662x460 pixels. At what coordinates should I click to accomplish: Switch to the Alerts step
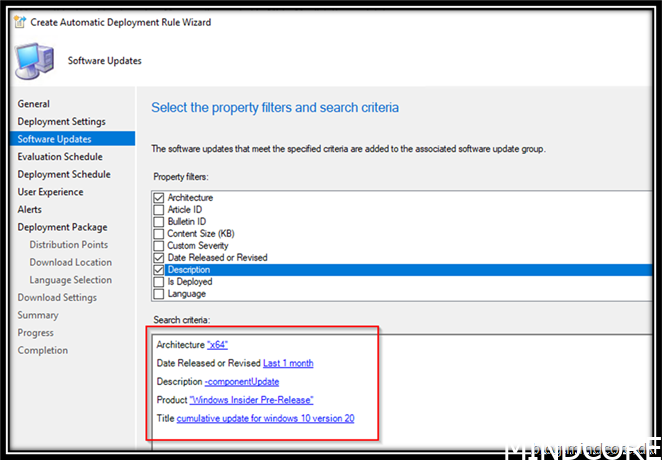pyautogui.click(x=30, y=210)
